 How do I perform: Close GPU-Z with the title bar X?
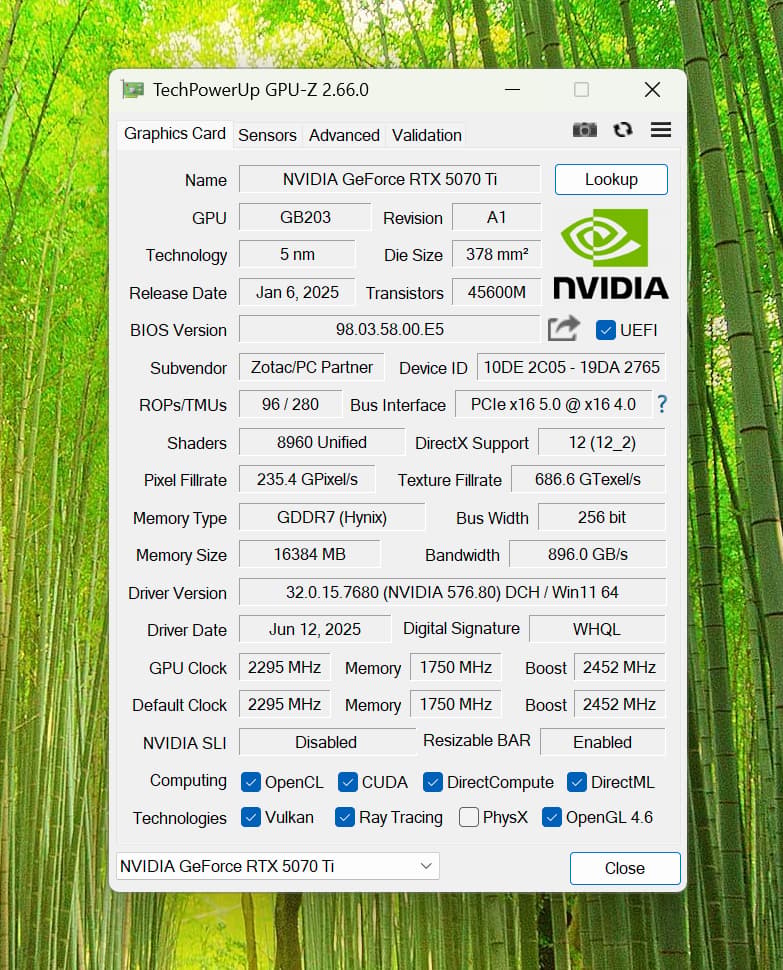pyautogui.click(x=652, y=90)
